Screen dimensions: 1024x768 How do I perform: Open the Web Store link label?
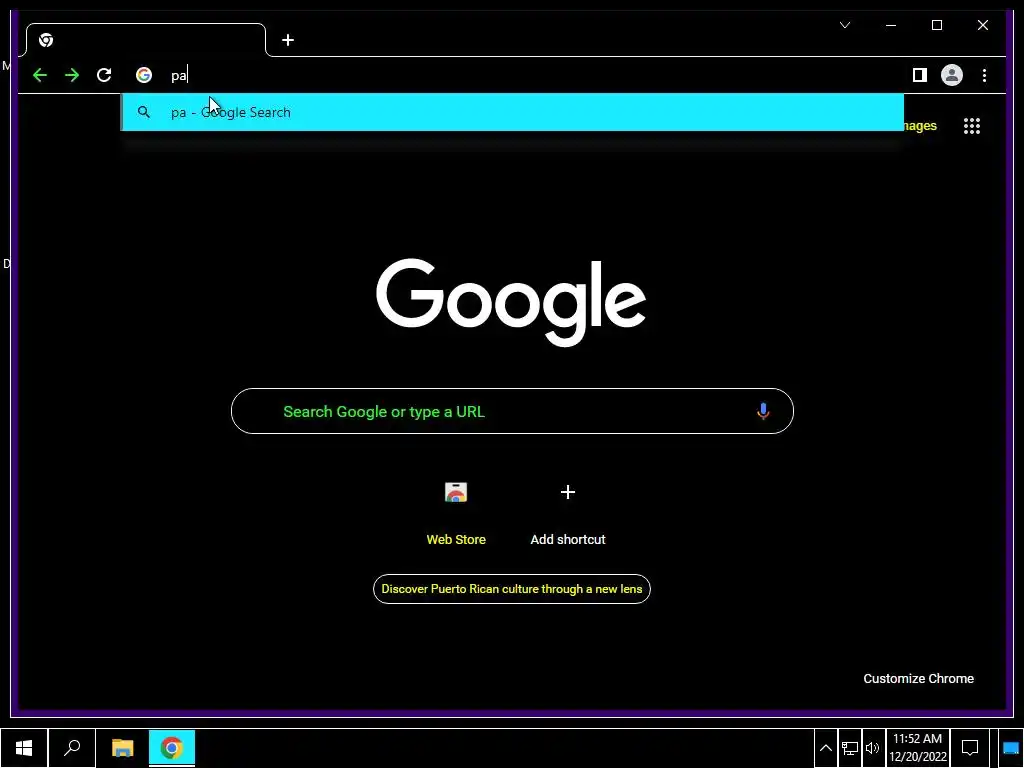point(456,540)
